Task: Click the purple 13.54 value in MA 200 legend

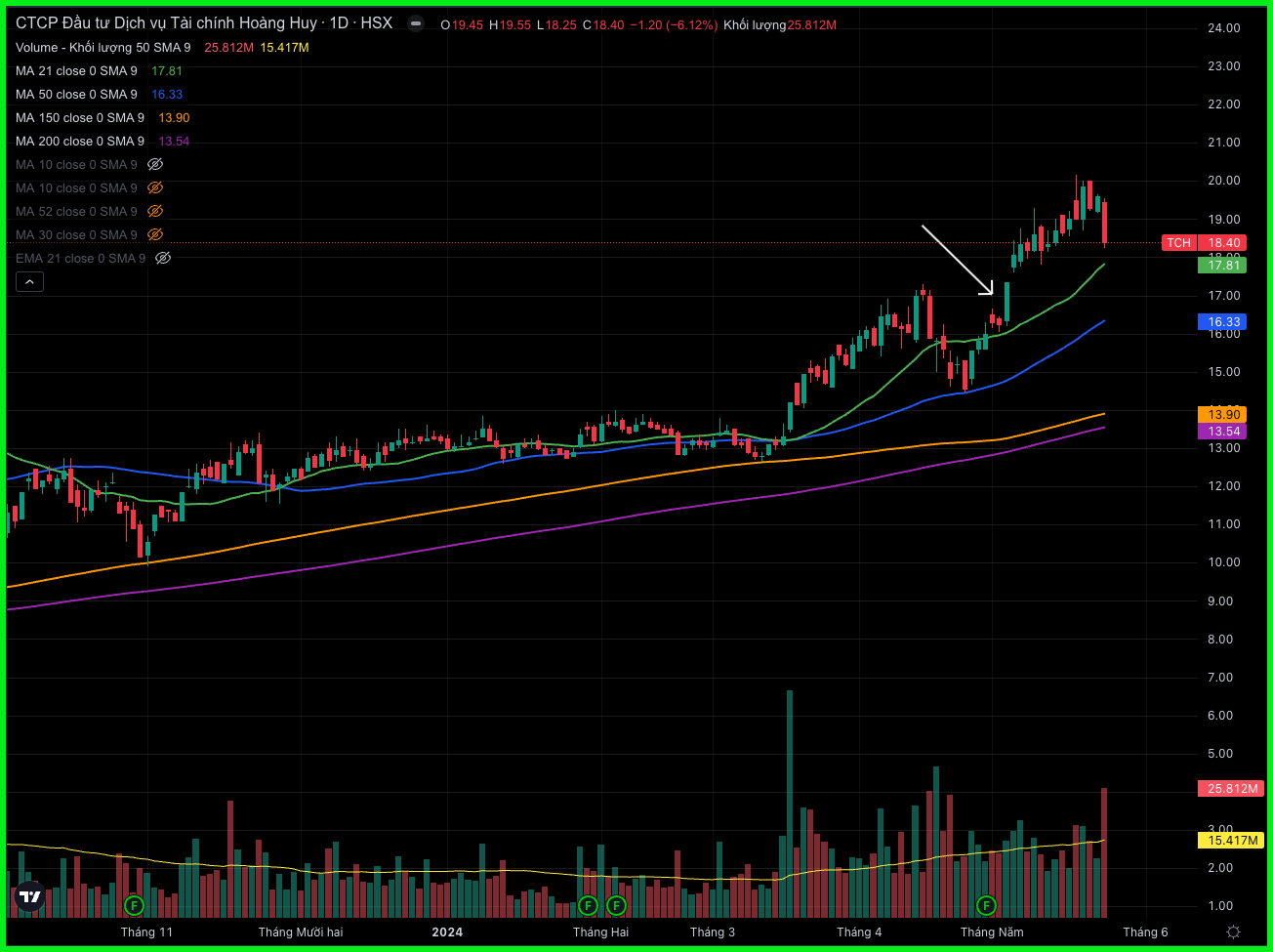Action: point(174,141)
